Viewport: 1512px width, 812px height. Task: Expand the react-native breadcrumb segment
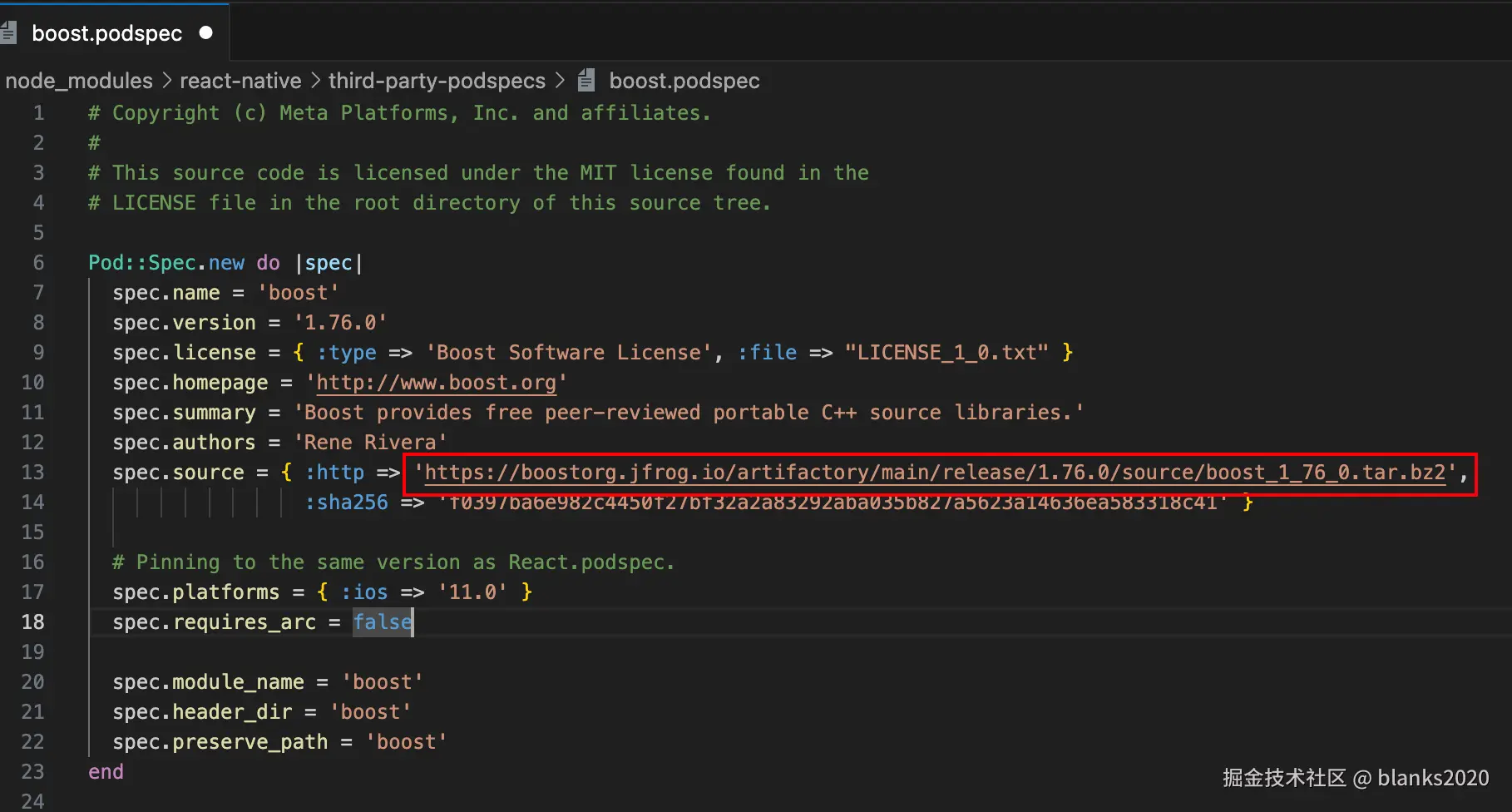(240, 81)
